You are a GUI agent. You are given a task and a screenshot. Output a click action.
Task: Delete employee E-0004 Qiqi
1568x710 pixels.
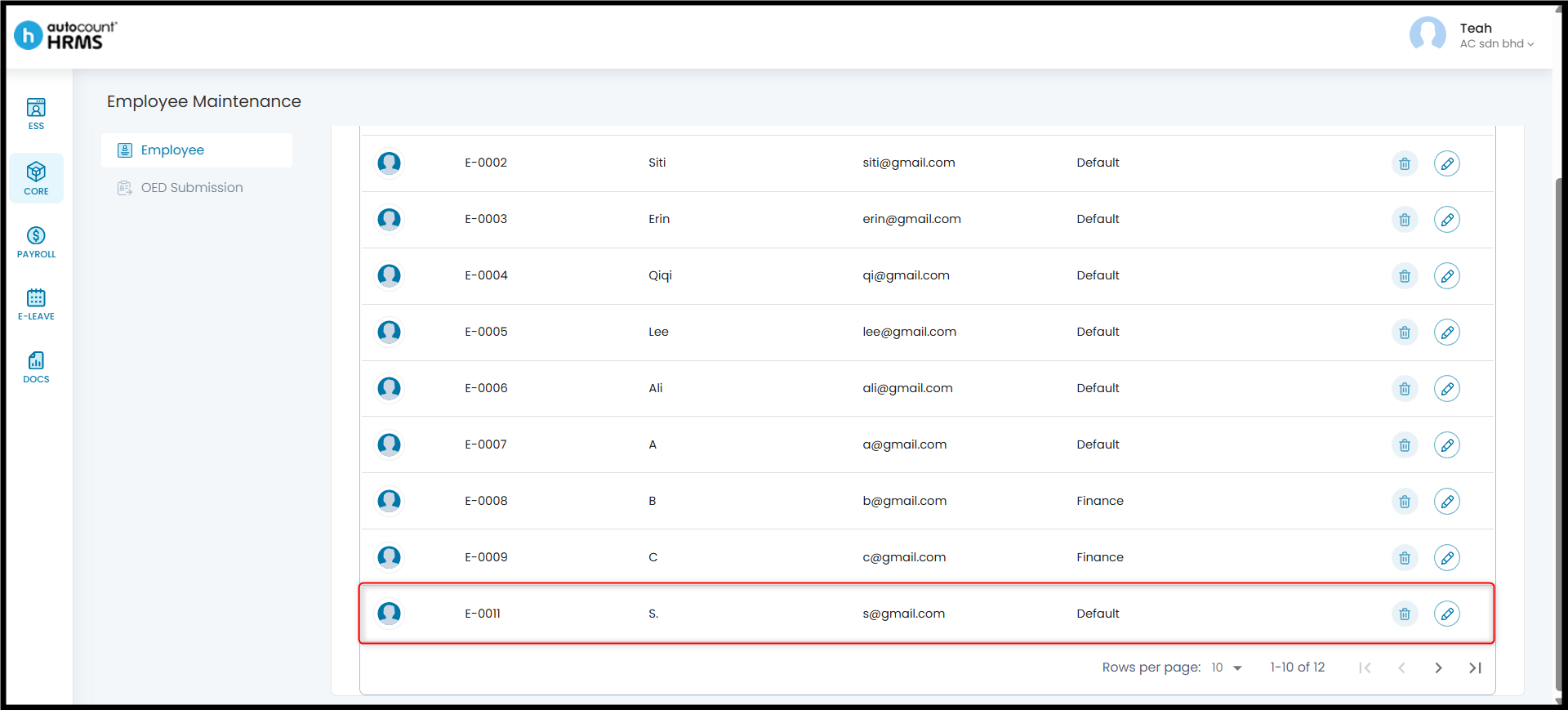click(x=1405, y=276)
